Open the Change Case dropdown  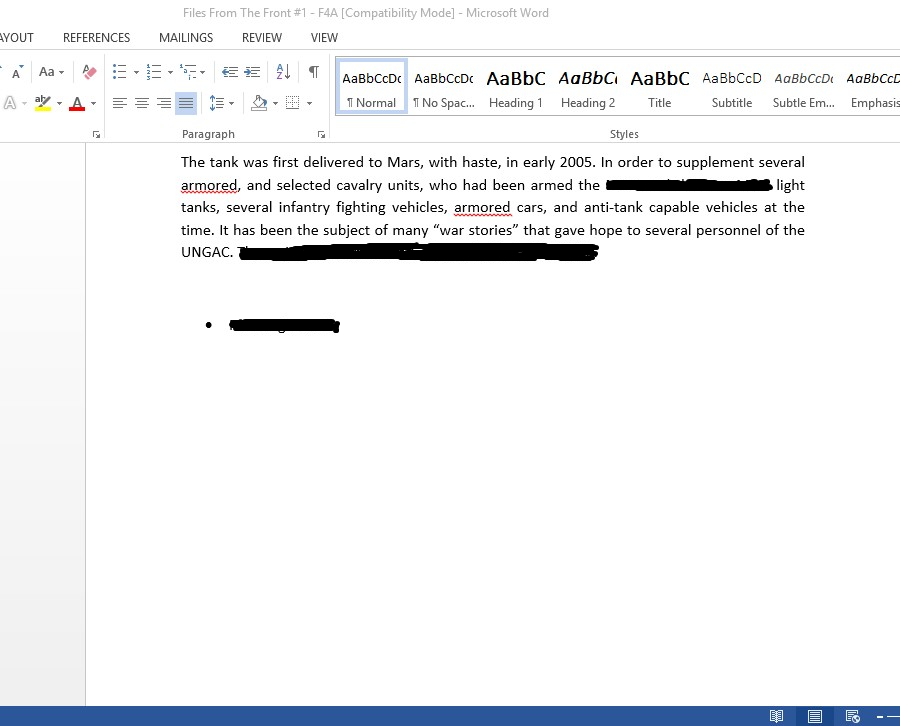[51, 72]
